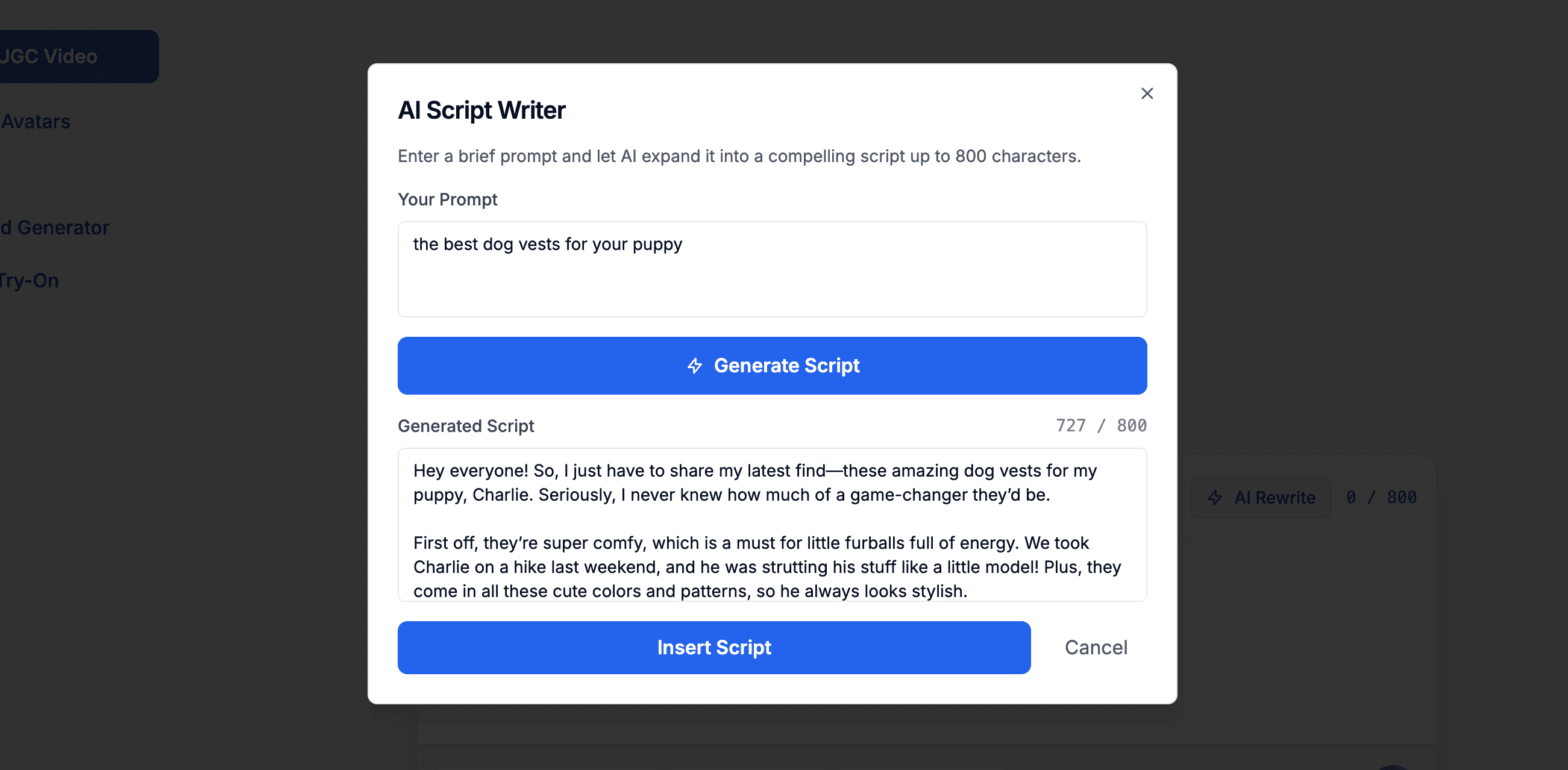Generate a script from the prompt
This screenshot has height=770, width=1568.
click(772, 365)
